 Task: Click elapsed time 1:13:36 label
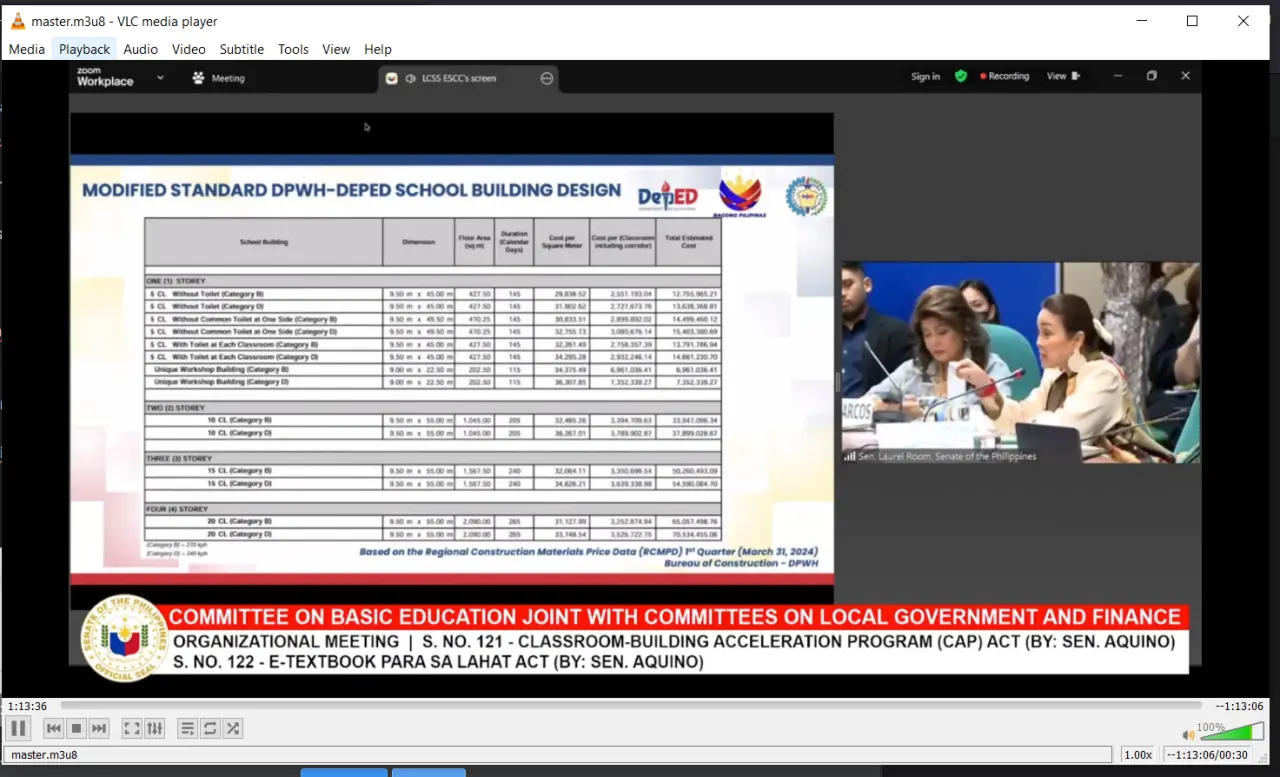point(27,706)
